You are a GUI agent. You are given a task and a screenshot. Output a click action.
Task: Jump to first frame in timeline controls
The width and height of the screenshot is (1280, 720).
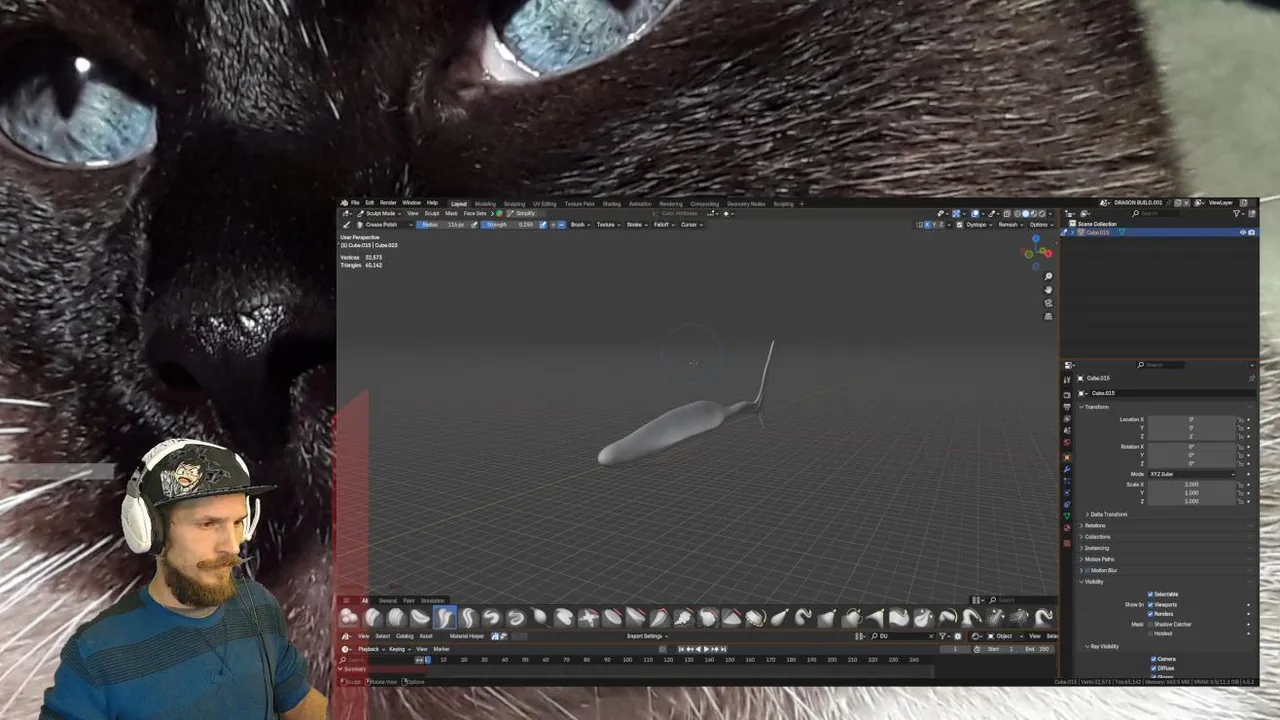681,649
